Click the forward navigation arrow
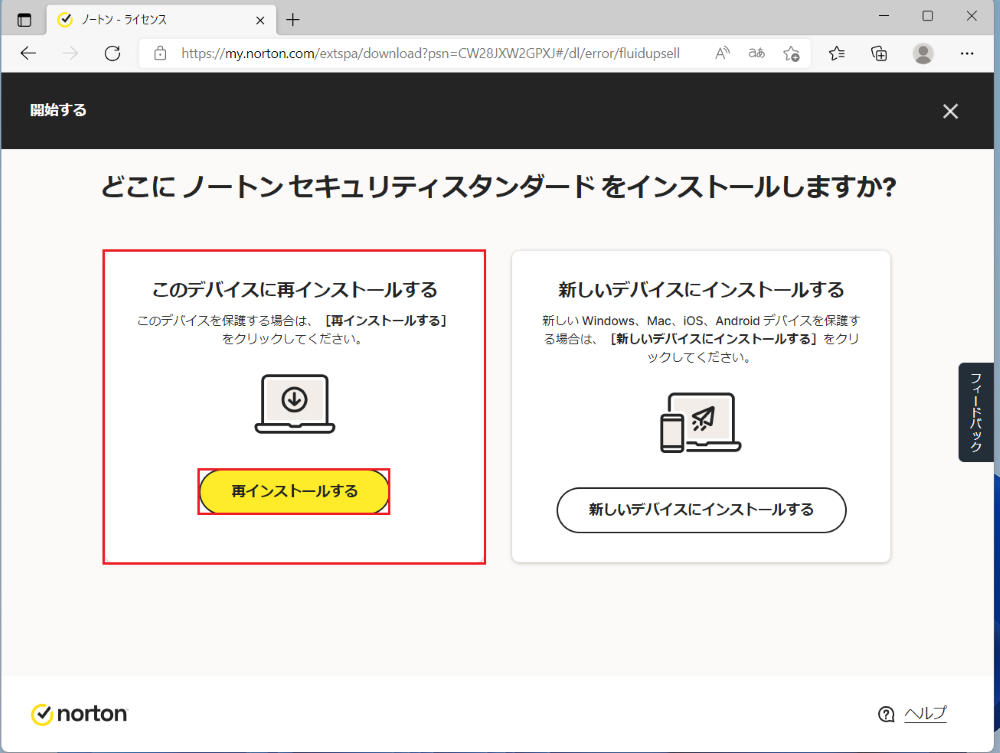 tap(70, 54)
